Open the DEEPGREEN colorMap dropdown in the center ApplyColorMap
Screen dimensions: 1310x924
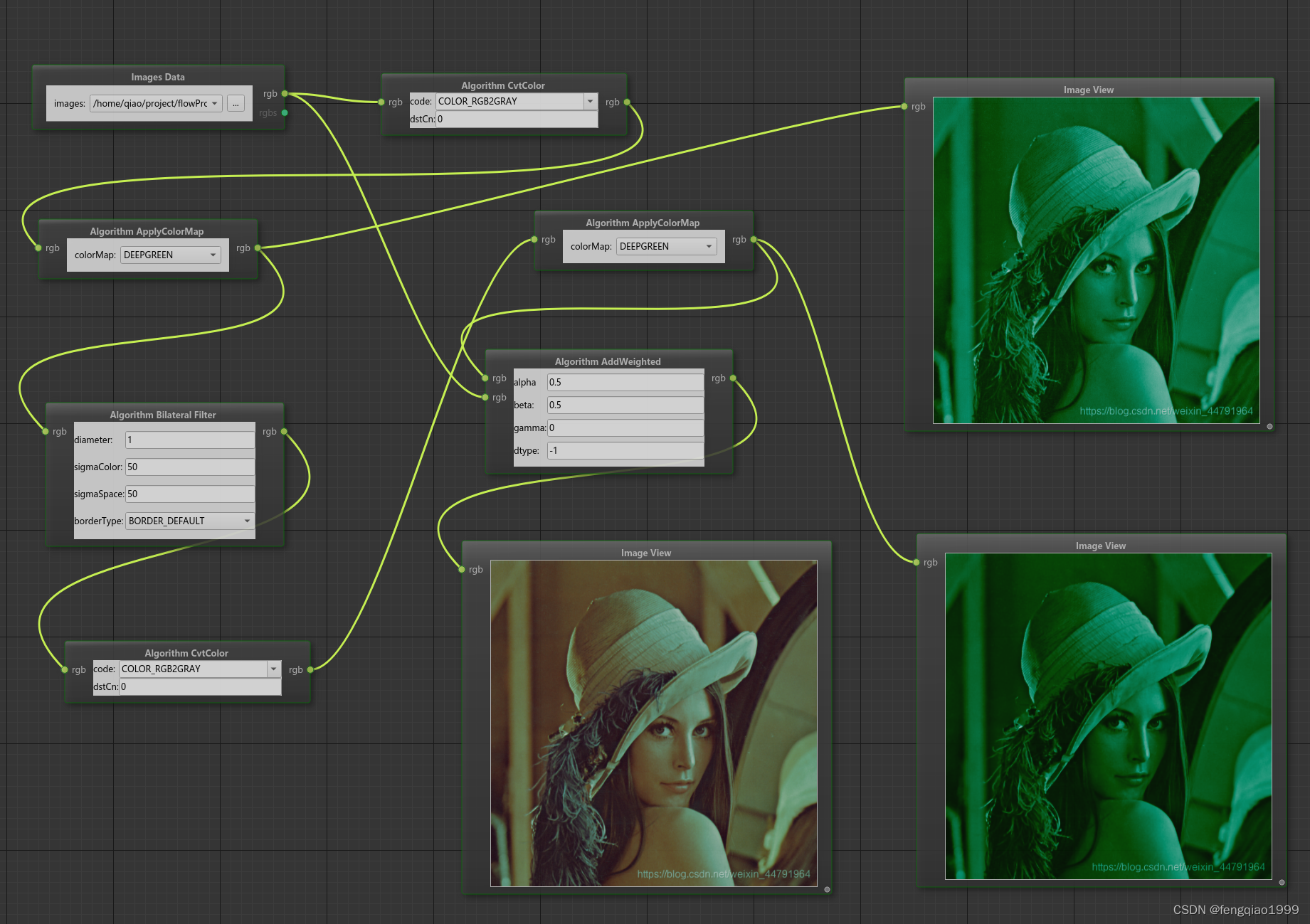click(666, 246)
